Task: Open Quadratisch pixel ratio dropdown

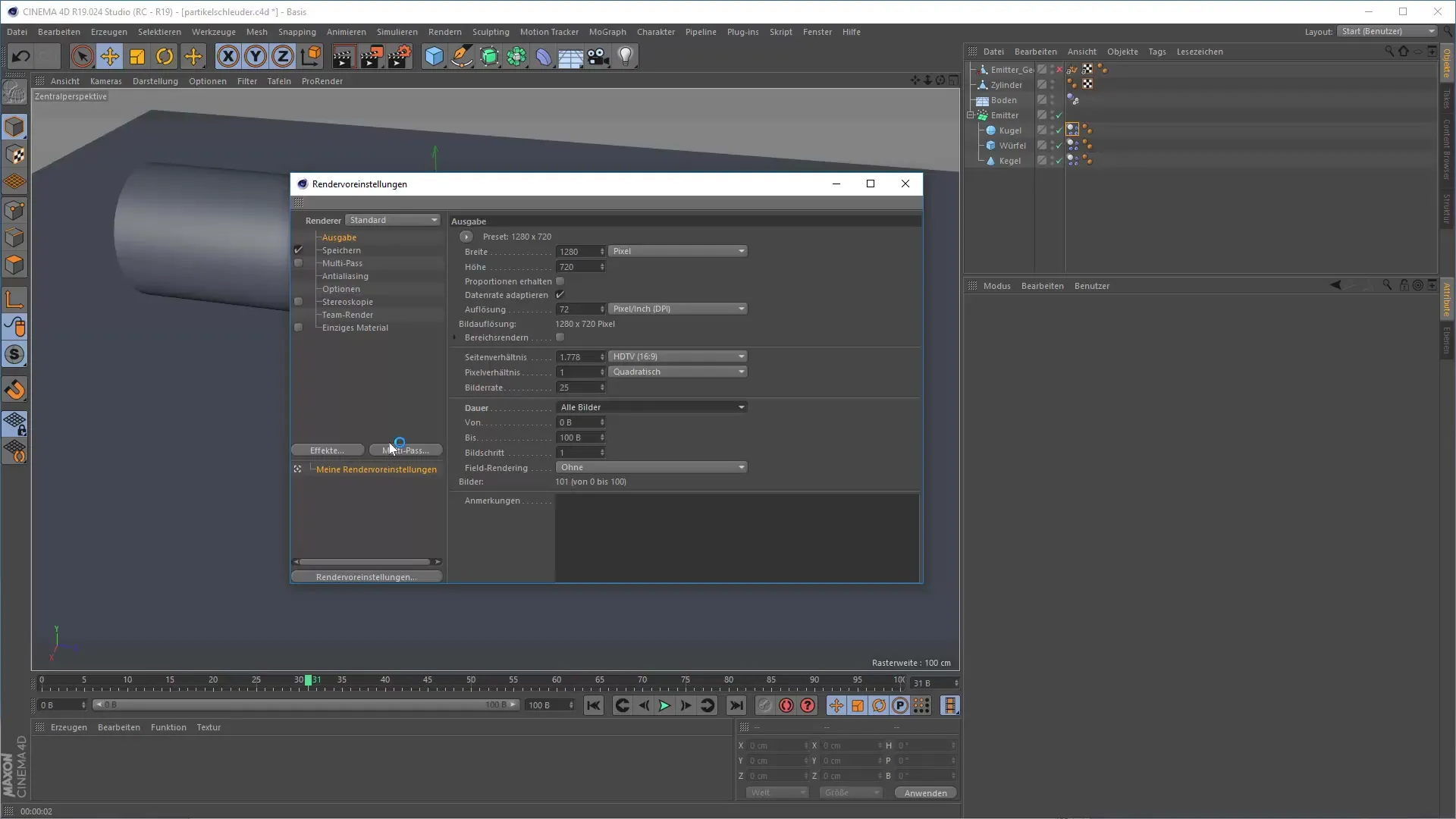Action: [x=678, y=372]
